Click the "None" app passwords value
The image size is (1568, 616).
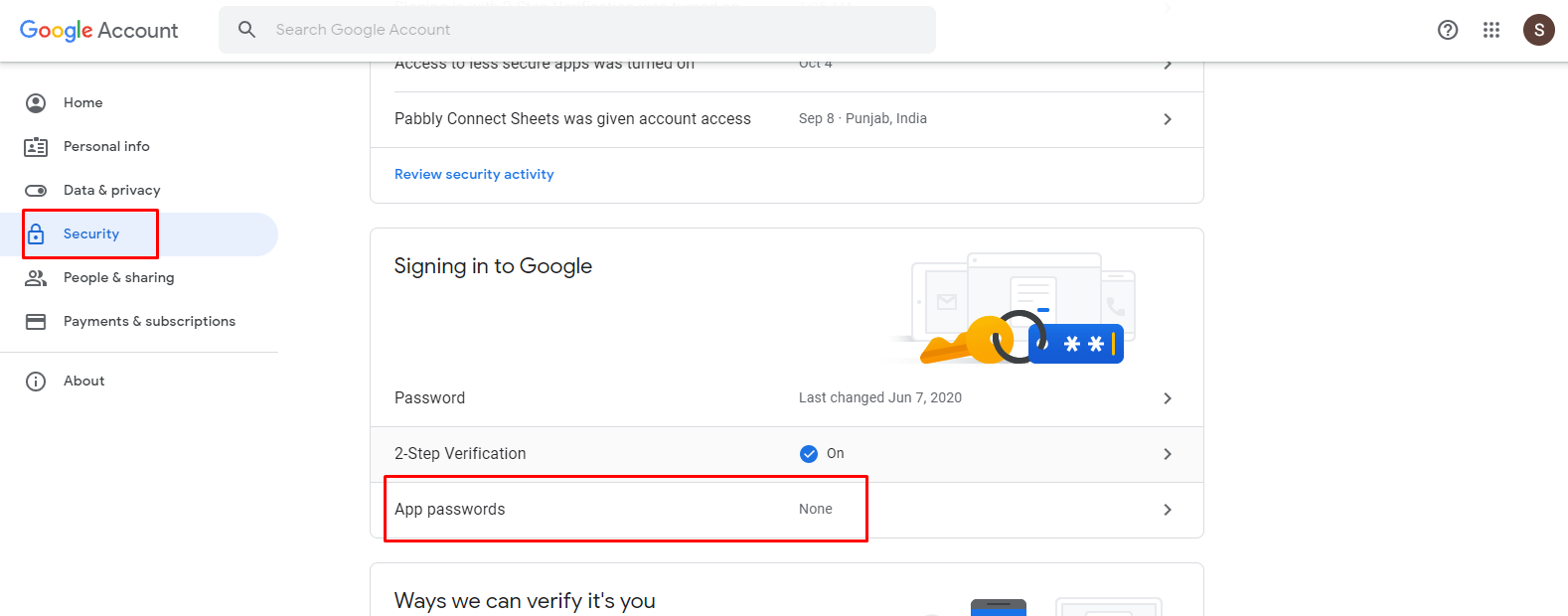pos(816,509)
